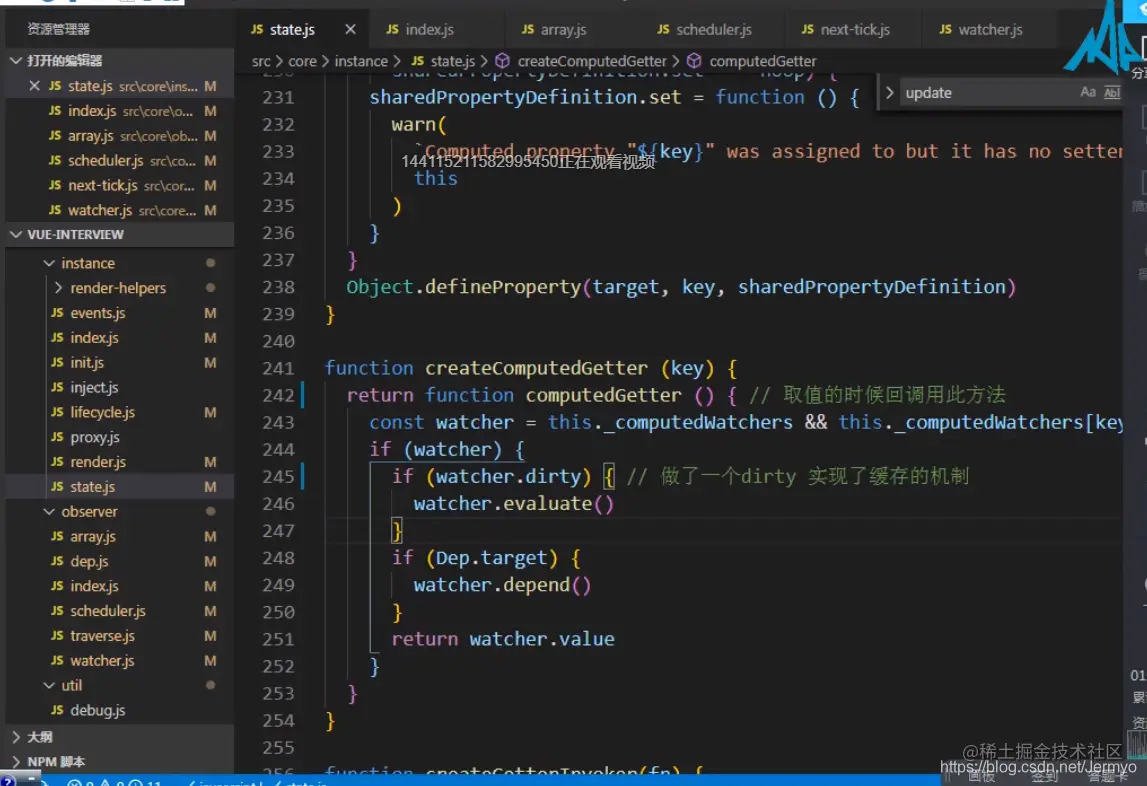Screen dimensions: 1147x786
Task: Open debug.js in util folder
Action: [x=119, y=711]
